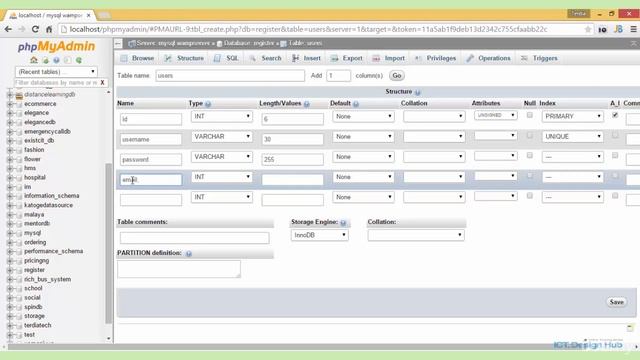The image size is (640, 360).
Task: Click the green log out icon
Action: click(45, 60)
